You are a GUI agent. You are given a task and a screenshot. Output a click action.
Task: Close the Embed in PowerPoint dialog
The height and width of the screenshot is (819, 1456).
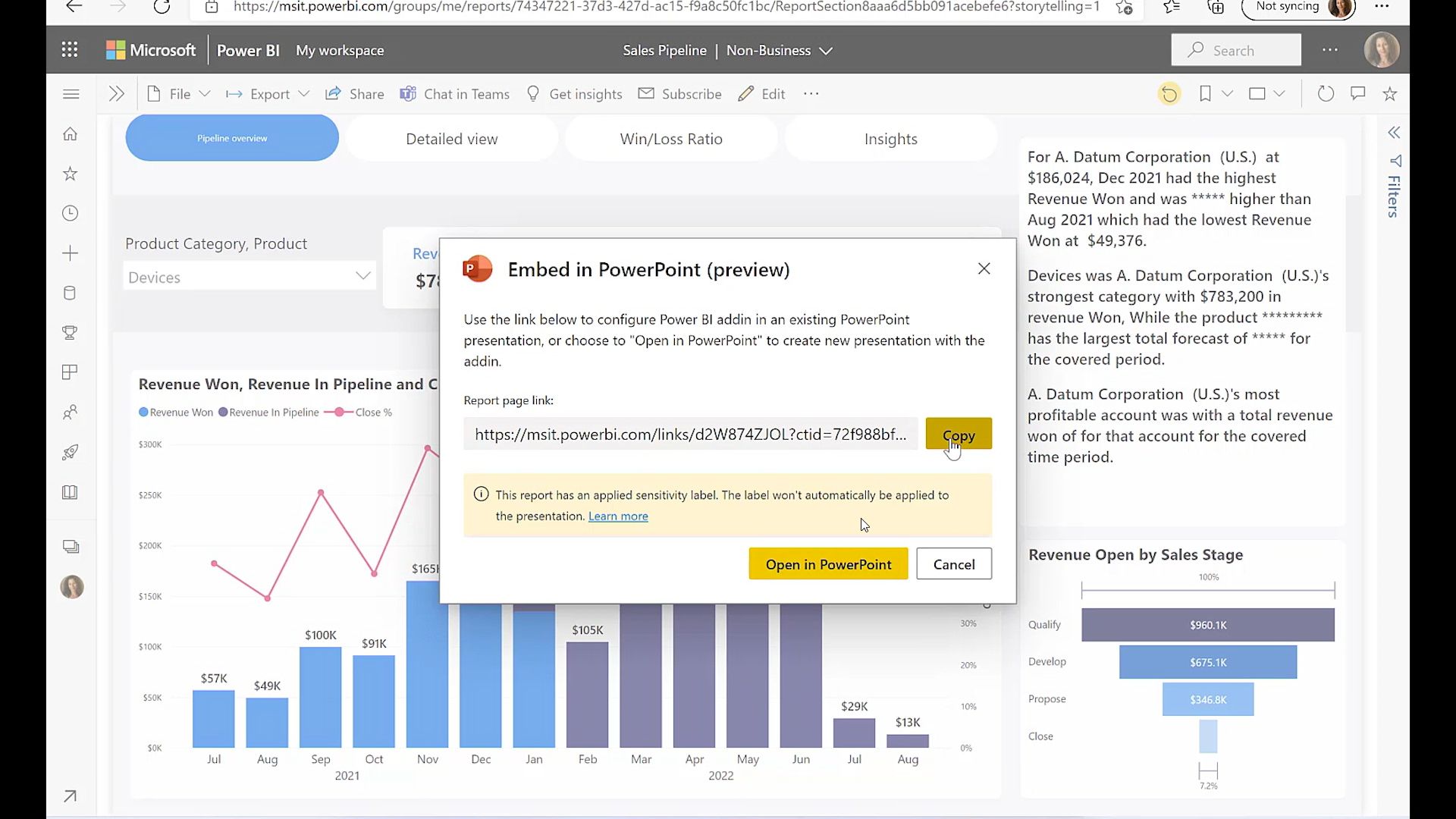(x=984, y=268)
